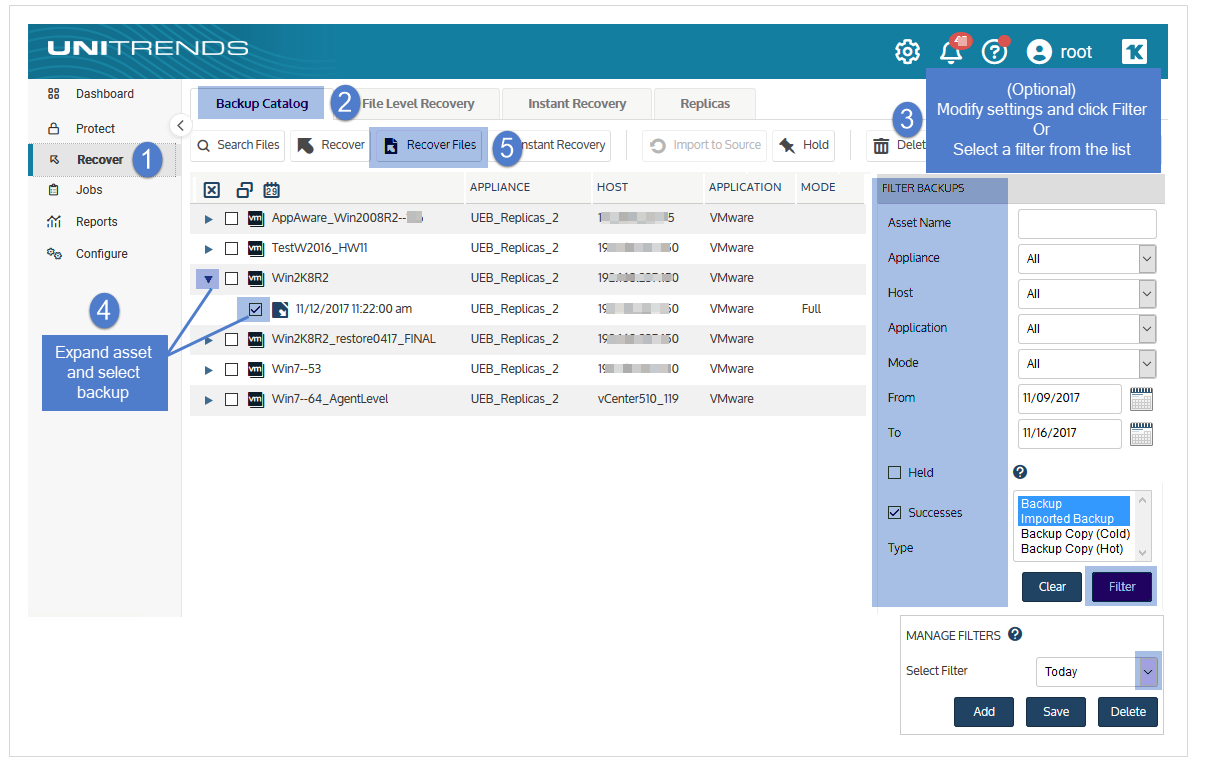The image size is (1214, 780).
Task: Expand the Win7--64_AgentLevel asset row
Action: tap(208, 399)
